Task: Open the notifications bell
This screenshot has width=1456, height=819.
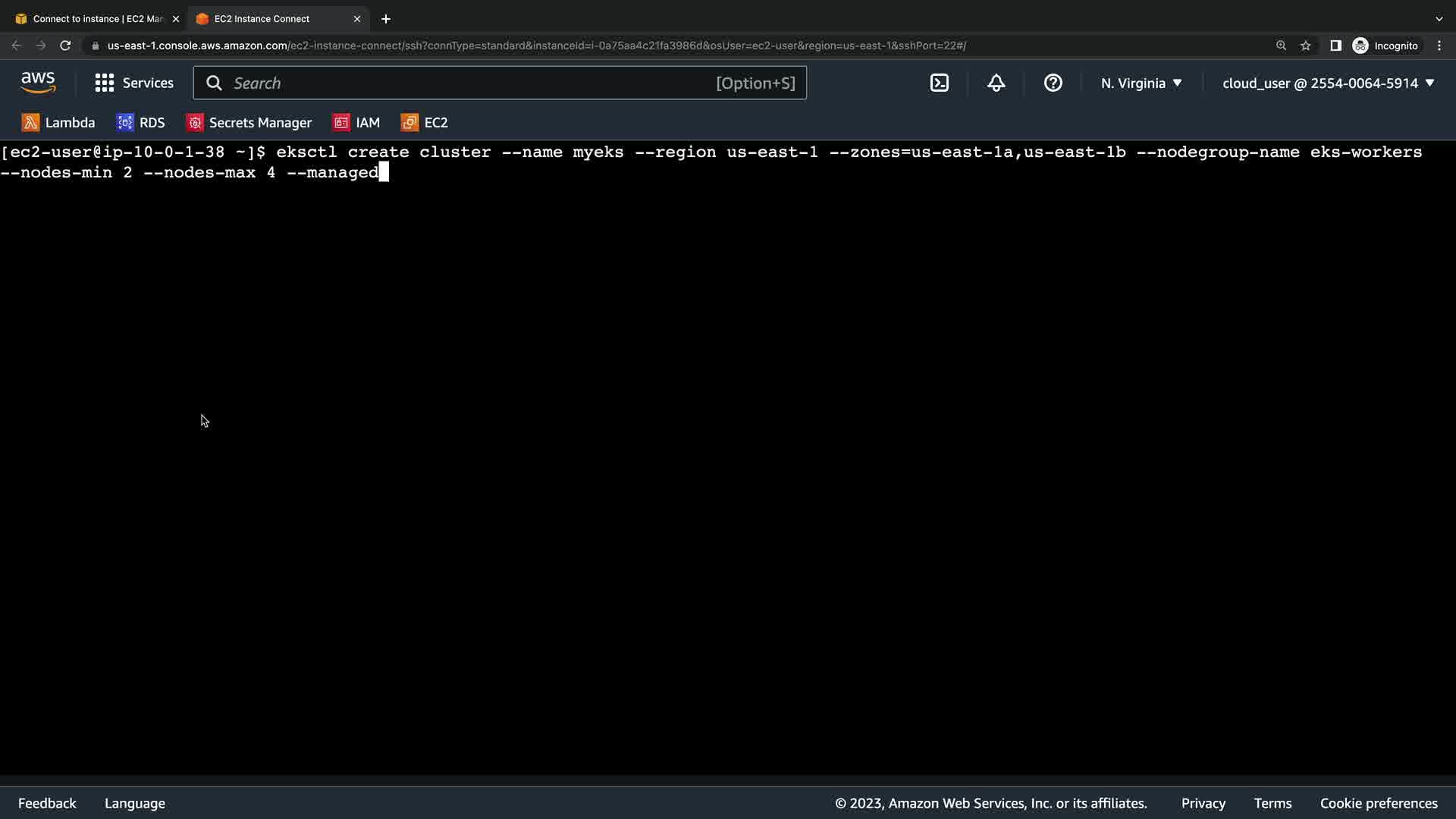Action: tap(996, 83)
